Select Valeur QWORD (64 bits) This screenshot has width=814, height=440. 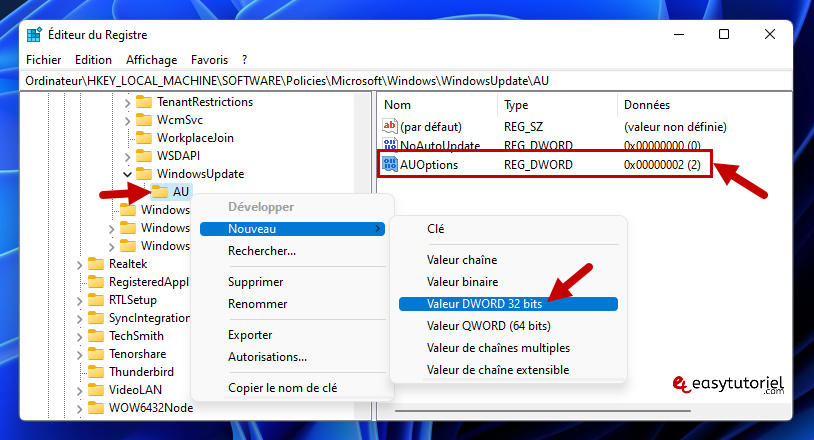[508, 326]
